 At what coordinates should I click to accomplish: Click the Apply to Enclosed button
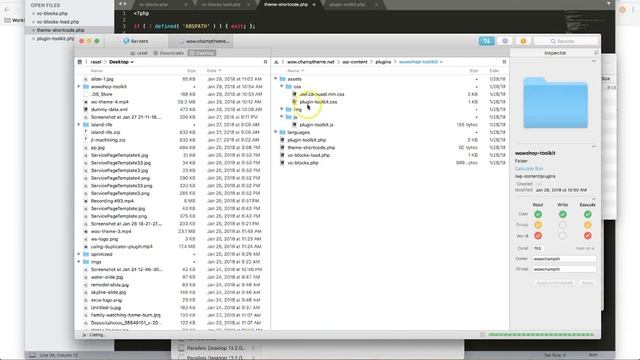pos(555,283)
